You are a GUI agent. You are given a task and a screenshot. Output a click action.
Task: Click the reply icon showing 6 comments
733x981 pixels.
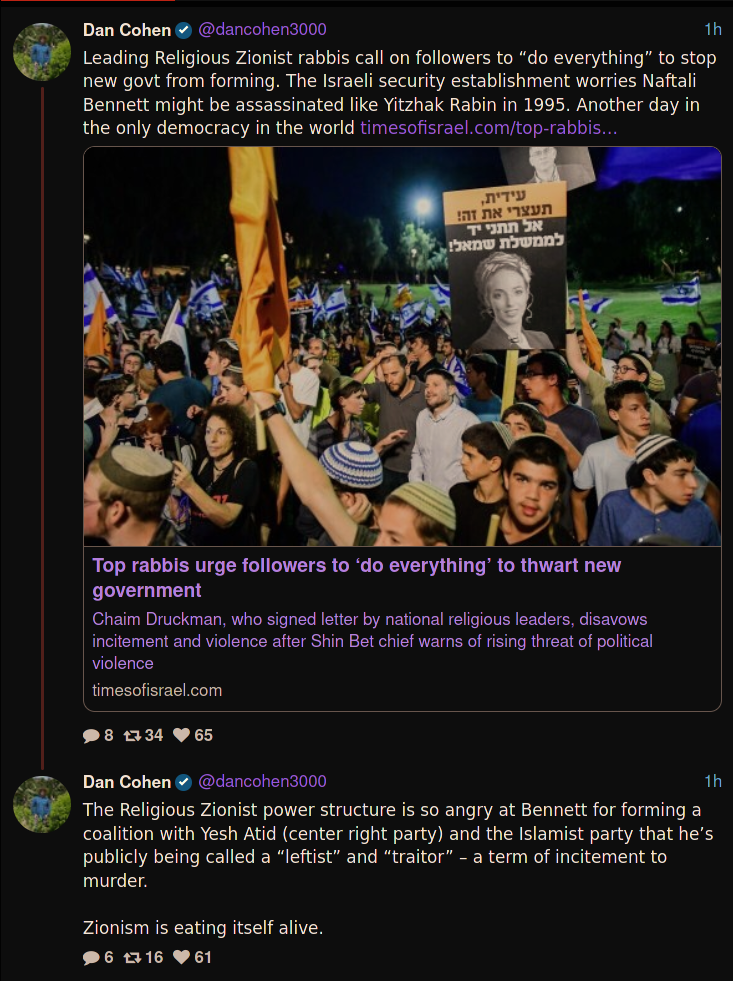[92, 958]
